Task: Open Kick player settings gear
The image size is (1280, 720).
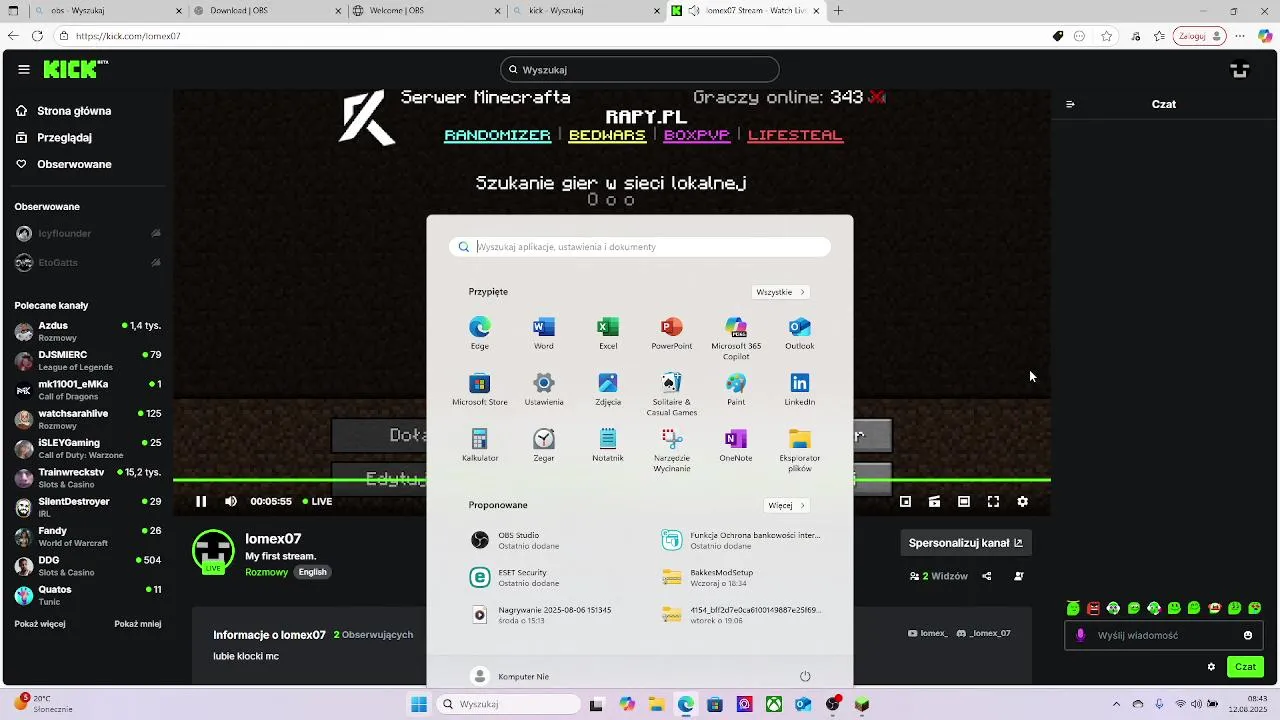Action: click(x=1022, y=502)
